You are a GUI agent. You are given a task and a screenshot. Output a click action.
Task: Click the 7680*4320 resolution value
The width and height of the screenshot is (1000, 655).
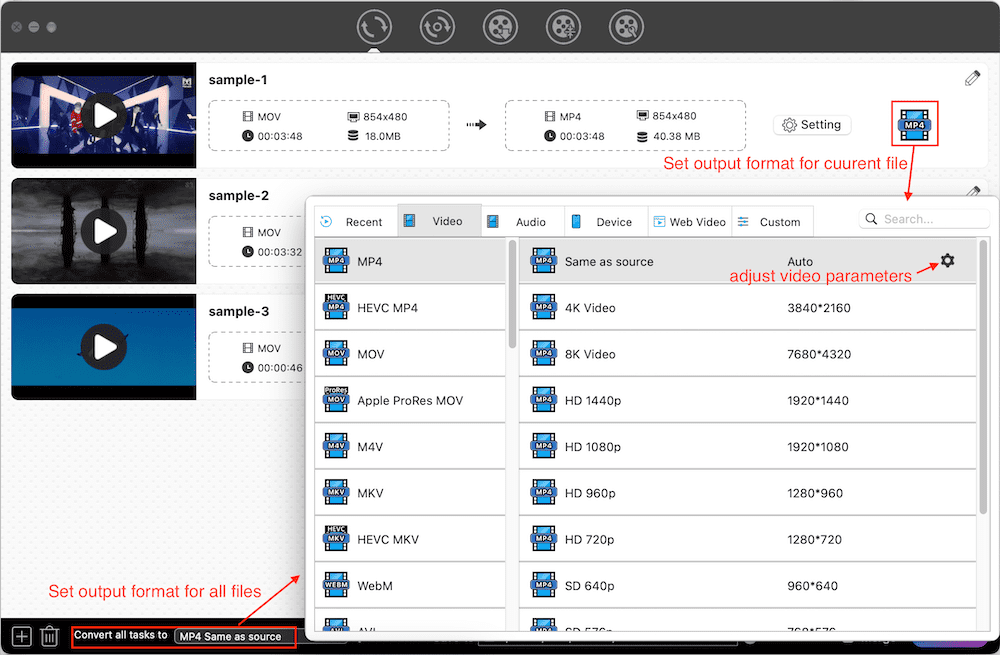(x=819, y=354)
